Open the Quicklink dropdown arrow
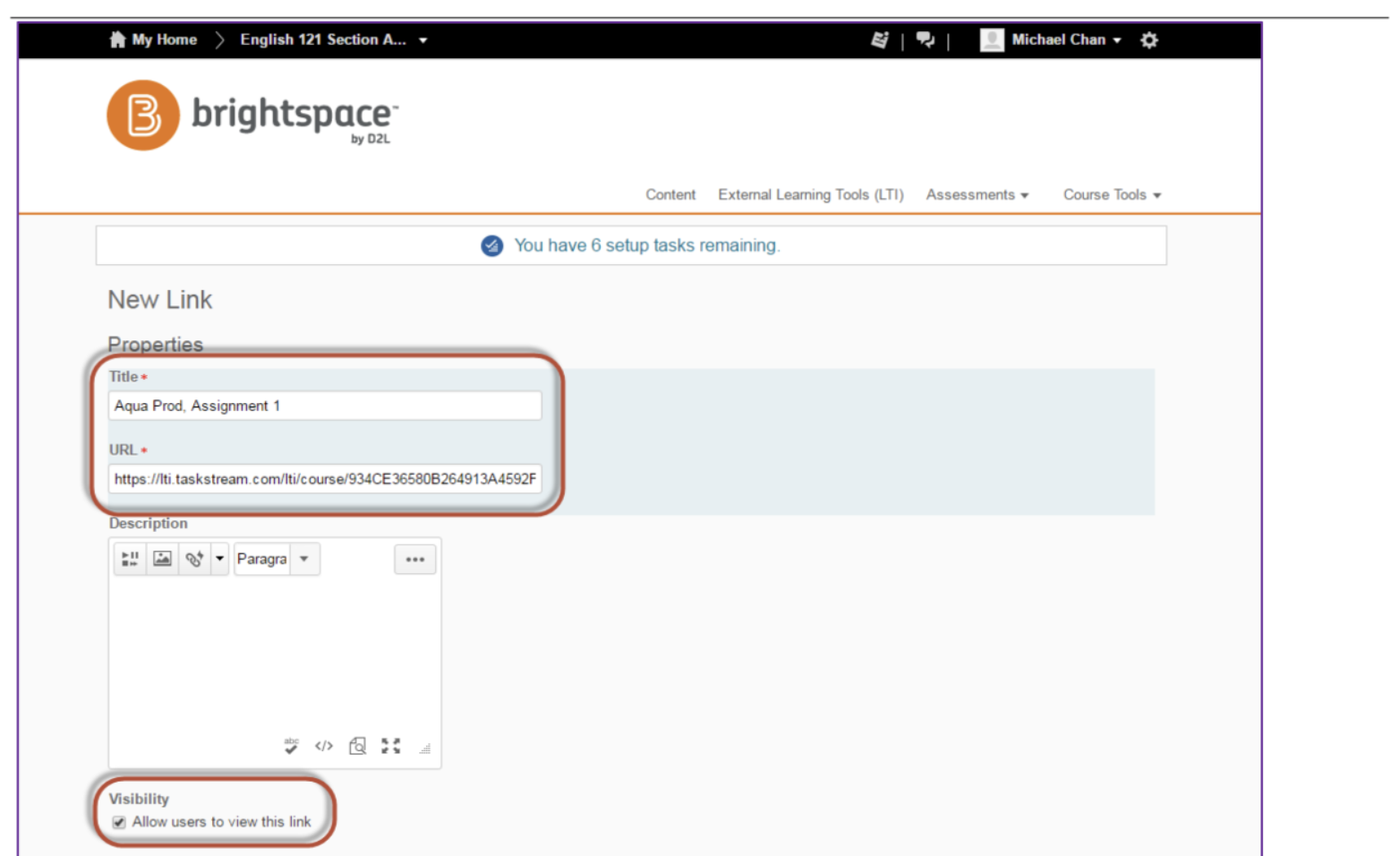 [x=219, y=559]
